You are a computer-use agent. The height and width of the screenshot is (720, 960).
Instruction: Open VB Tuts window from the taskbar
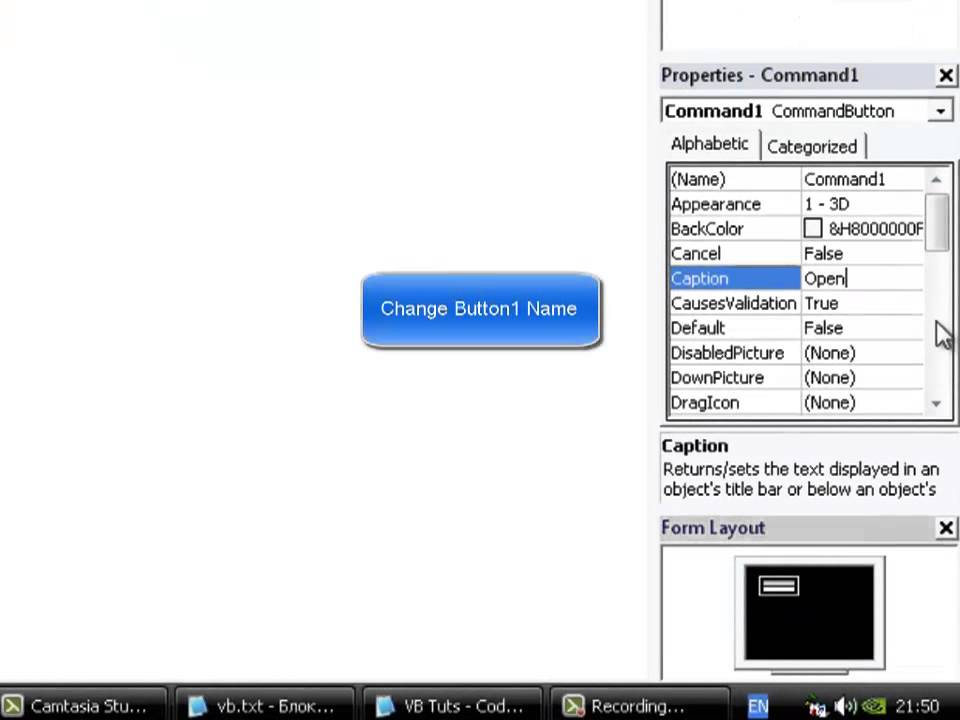pos(452,706)
